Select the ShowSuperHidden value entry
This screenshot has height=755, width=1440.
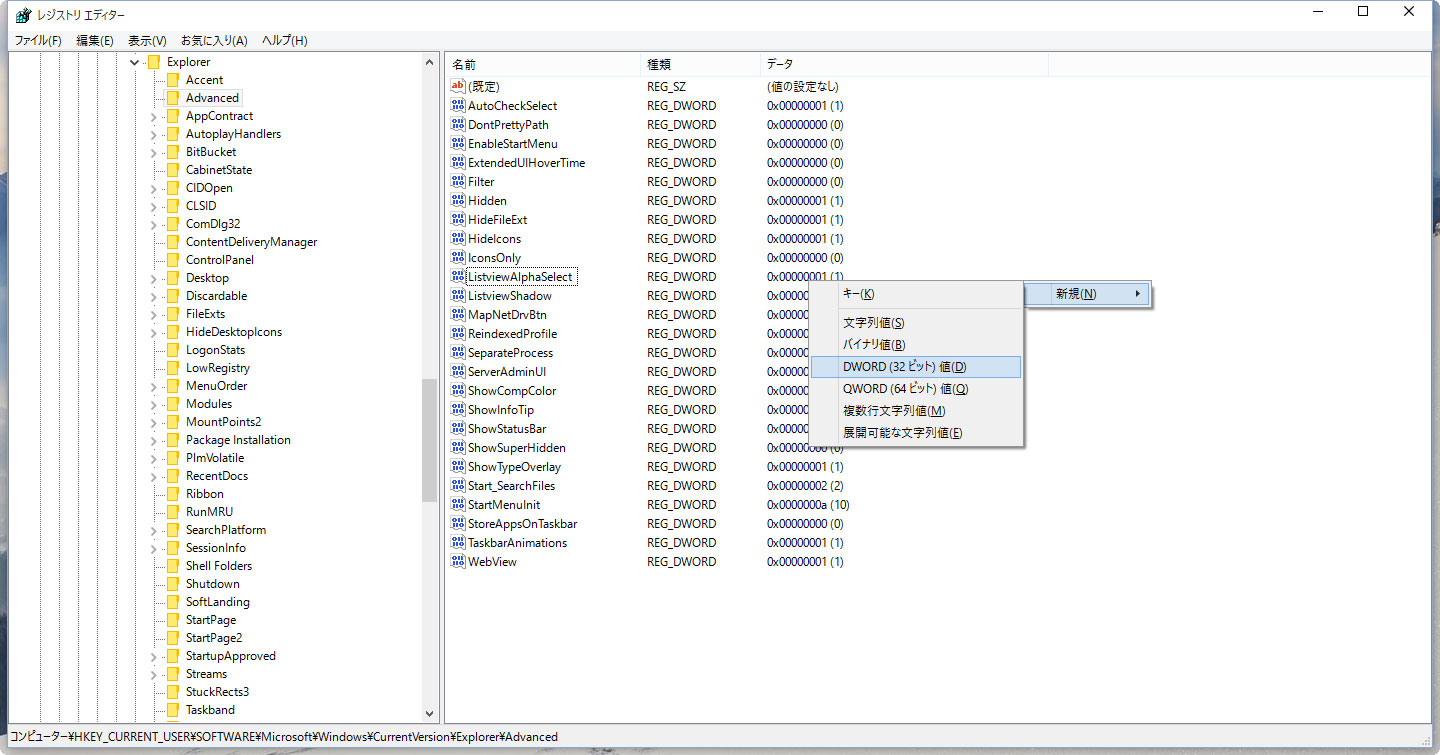[x=516, y=448]
